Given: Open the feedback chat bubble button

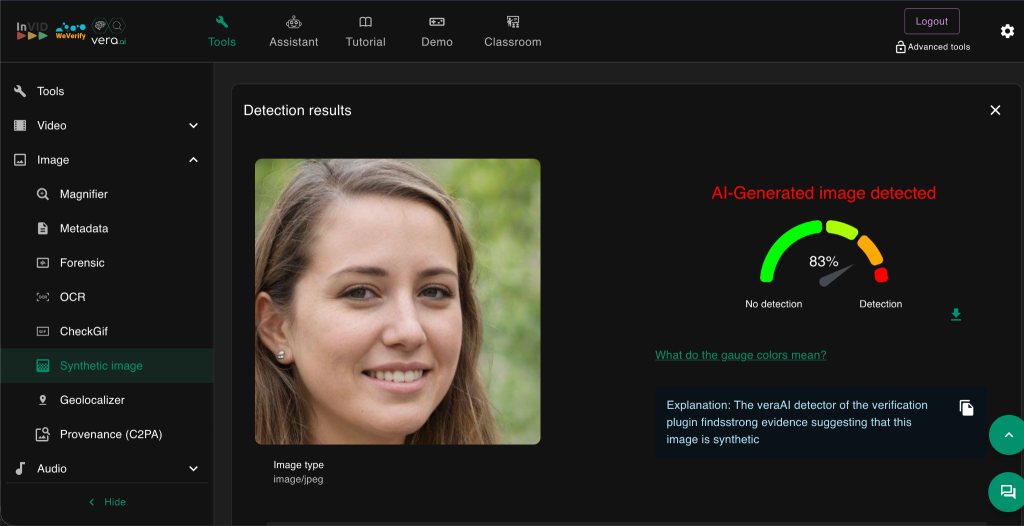Looking at the screenshot, I should pyautogui.click(x=1008, y=491).
